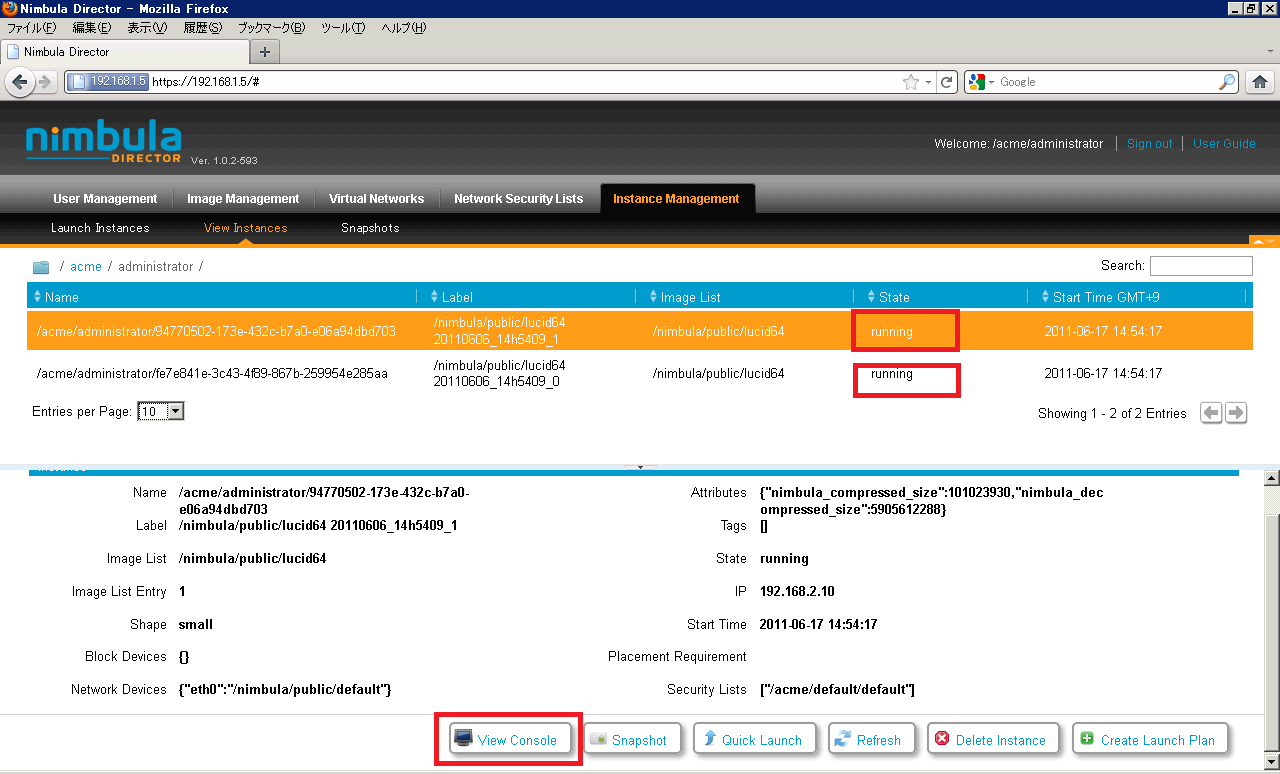Switch to the Image Management tab
Viewport: 1280px width, 774px height.
pos(243,199)
